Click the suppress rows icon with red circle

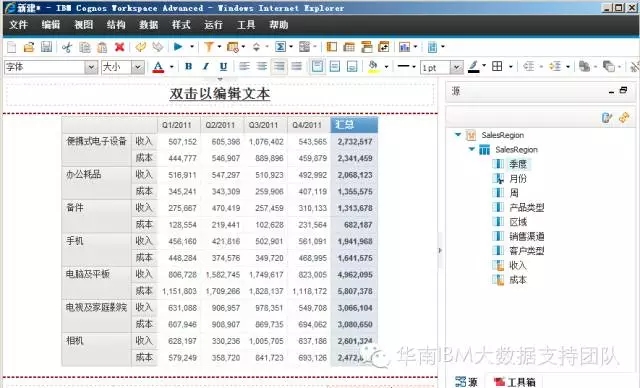click(x=233, y=47)
